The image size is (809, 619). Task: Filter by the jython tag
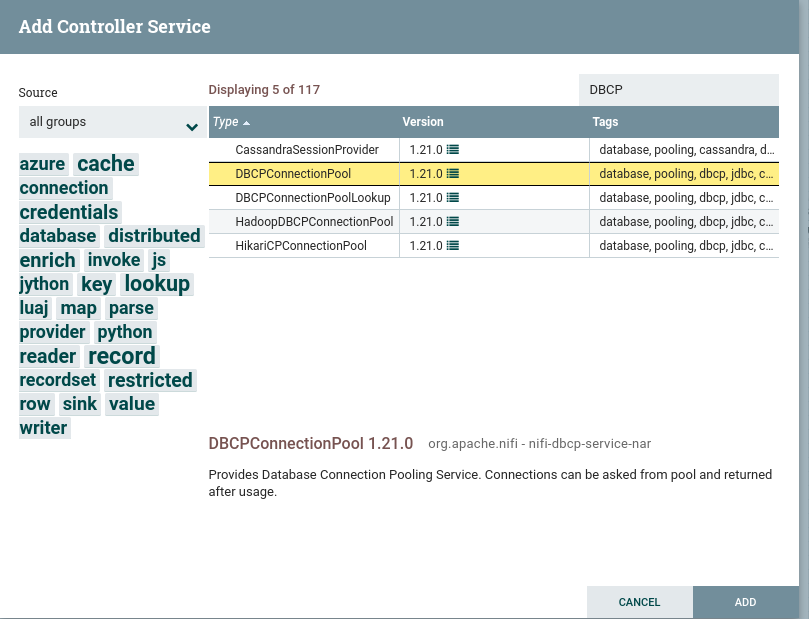click(x=44, y=284)
